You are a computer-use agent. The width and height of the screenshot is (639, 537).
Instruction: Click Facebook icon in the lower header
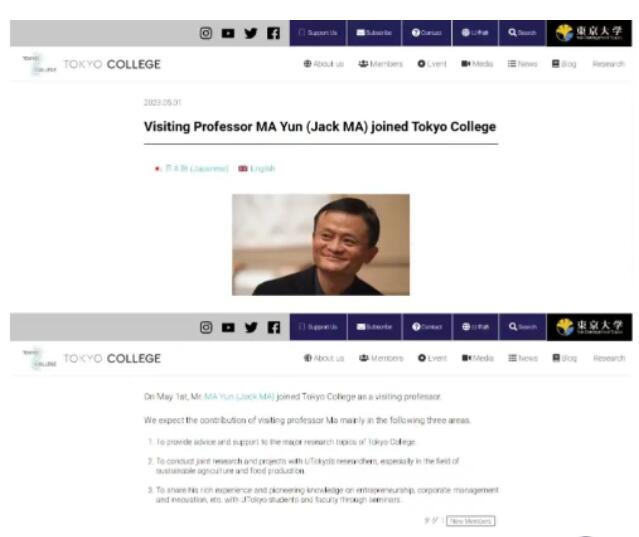tap(273, 327)
